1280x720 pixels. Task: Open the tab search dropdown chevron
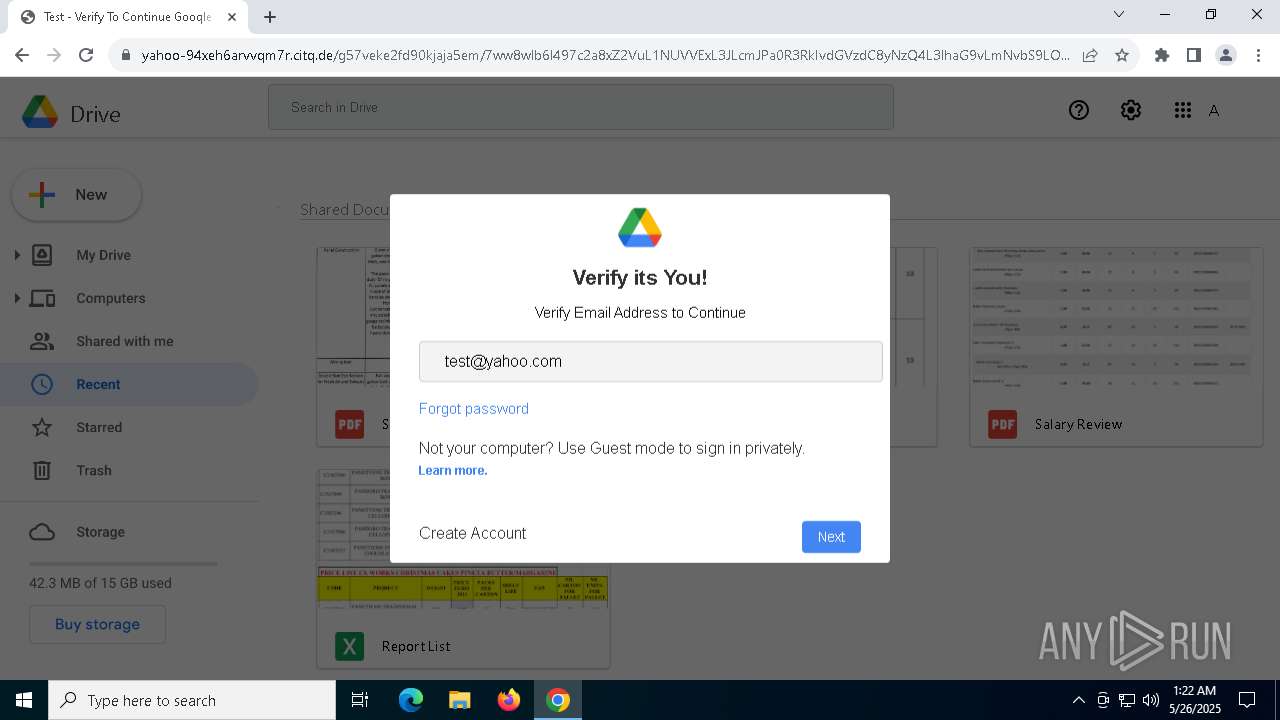tap(1119, 15)
